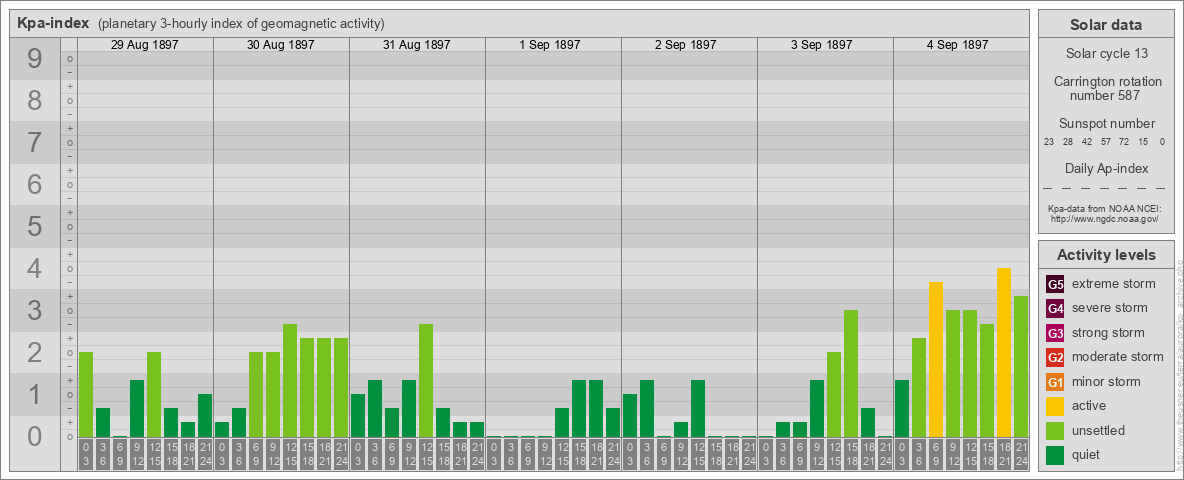Select the 29 Aug 1897 date header
The image size is (1184, 480).
click(145, 45)
